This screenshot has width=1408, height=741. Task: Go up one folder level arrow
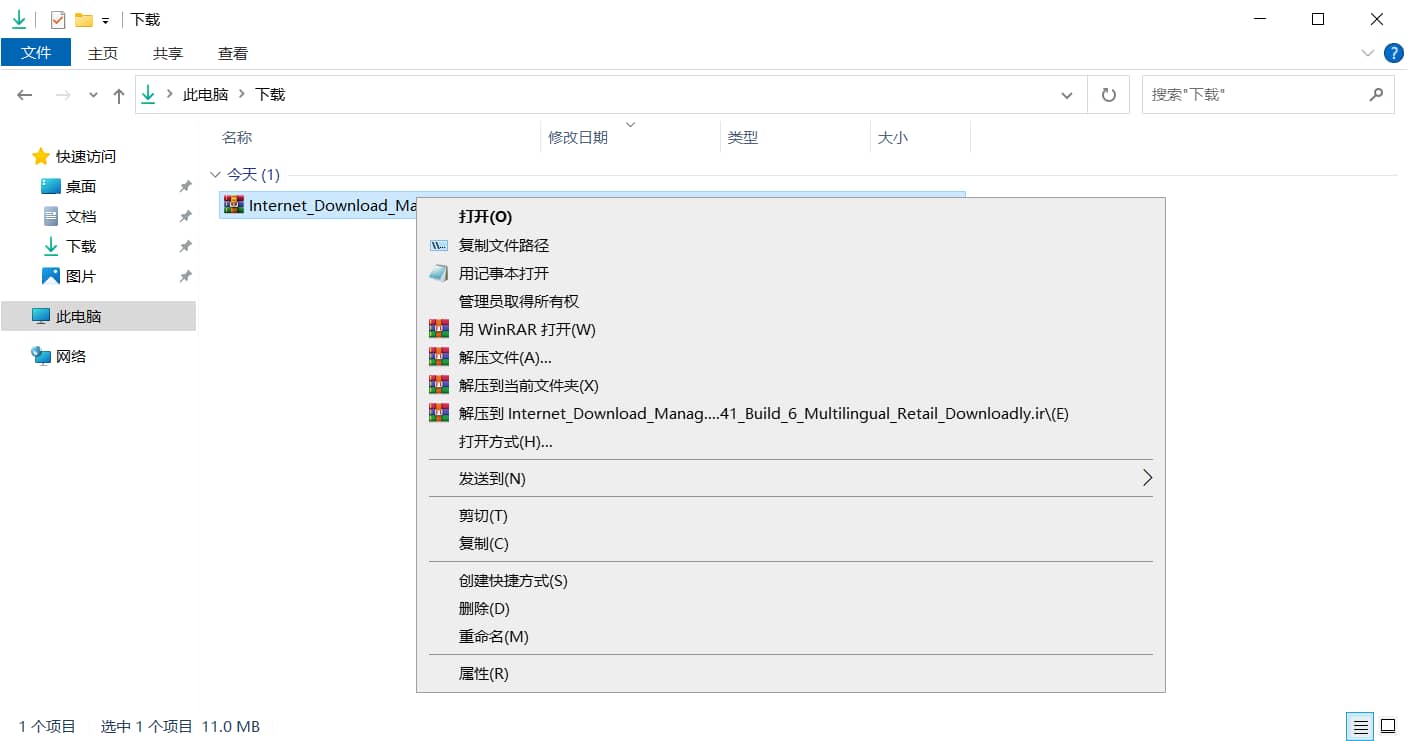tap(119, 95)
